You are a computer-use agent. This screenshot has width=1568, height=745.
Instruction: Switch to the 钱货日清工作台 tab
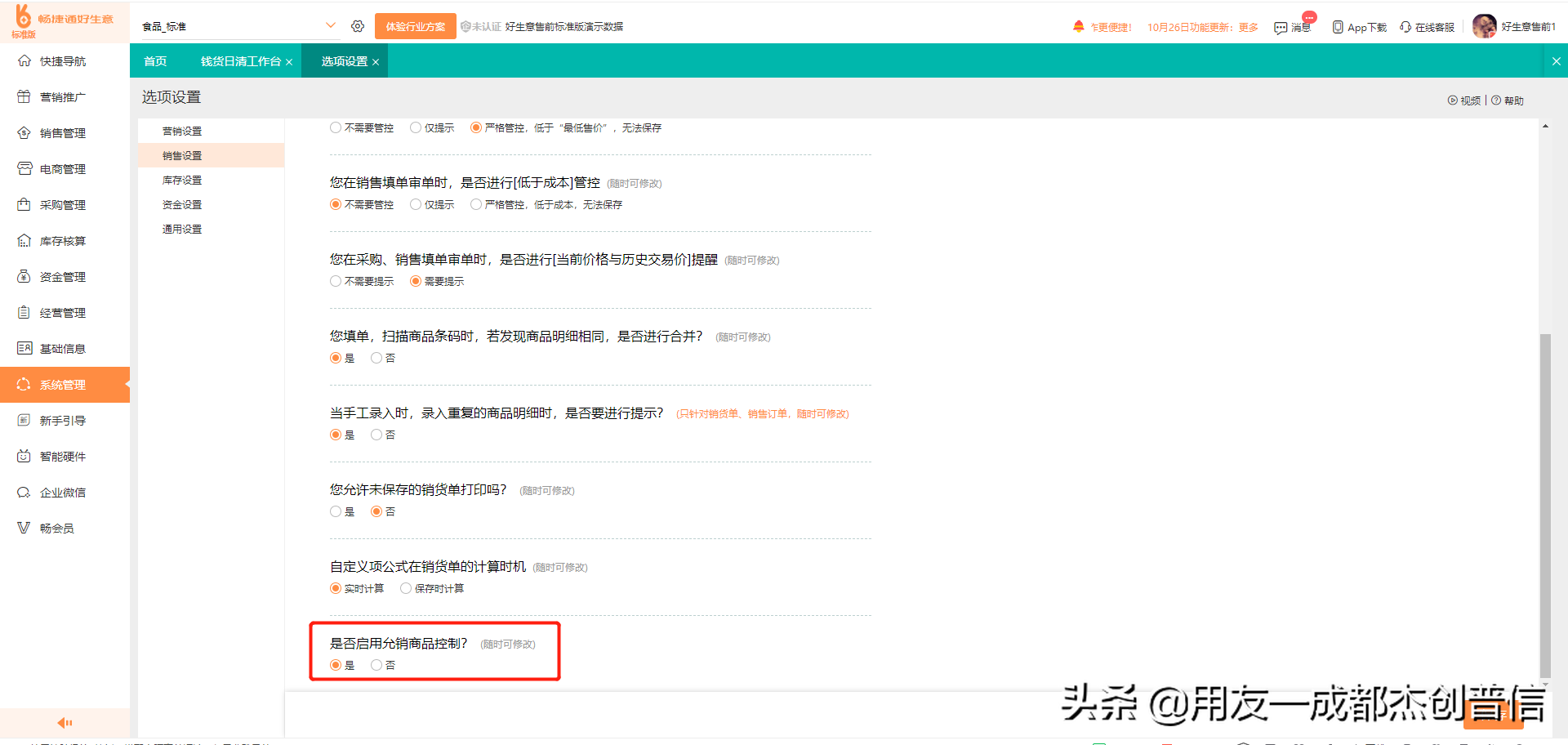(x=239, y=60)
